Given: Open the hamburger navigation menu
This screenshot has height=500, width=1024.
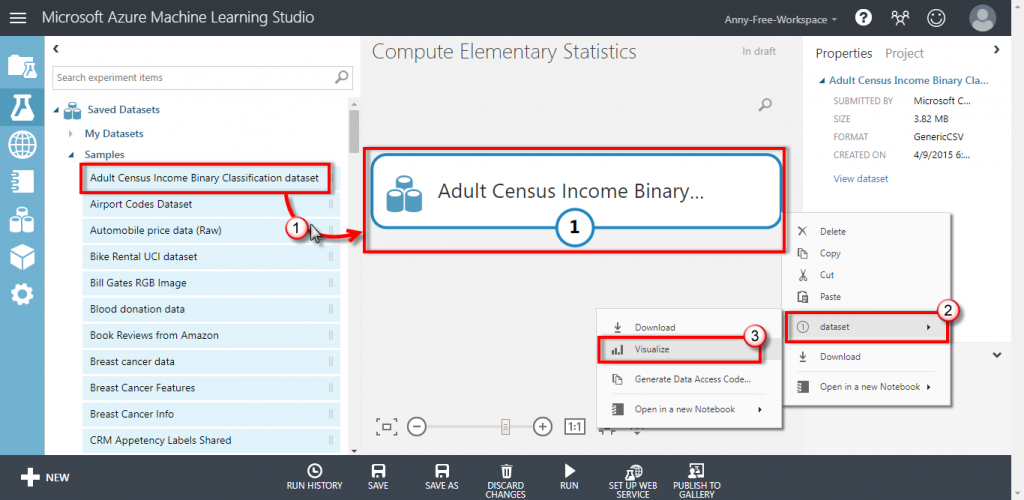Looking at the screenshot, I should (x=18, y=18).
